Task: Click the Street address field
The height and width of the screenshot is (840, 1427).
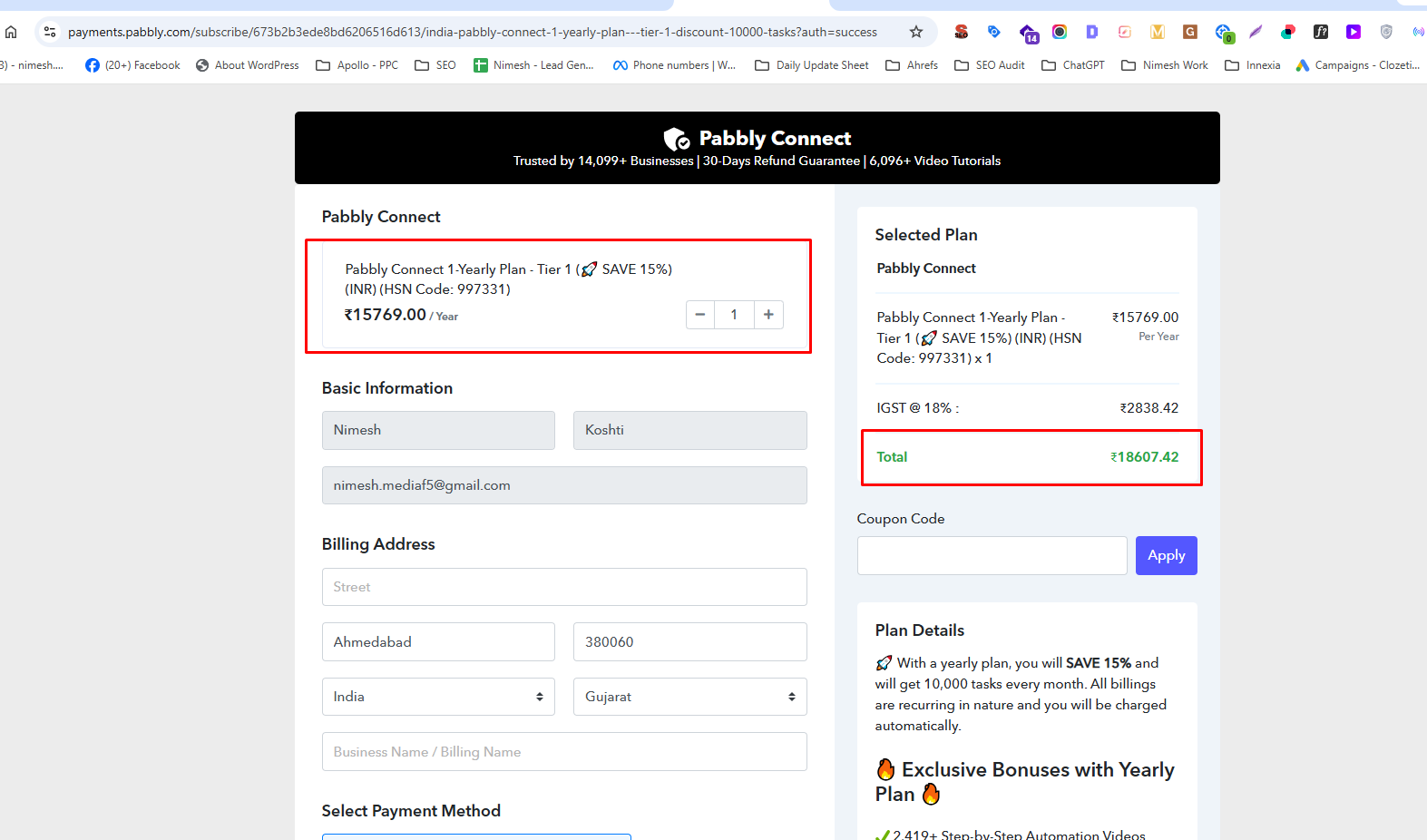Action: coord(564,587)
